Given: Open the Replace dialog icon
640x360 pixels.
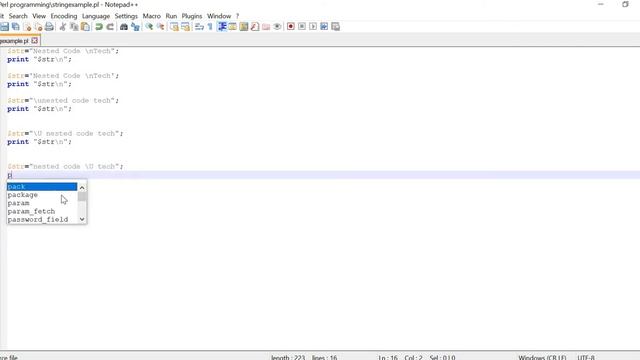Looking at the screenshot, I should [x=135, y=27].
